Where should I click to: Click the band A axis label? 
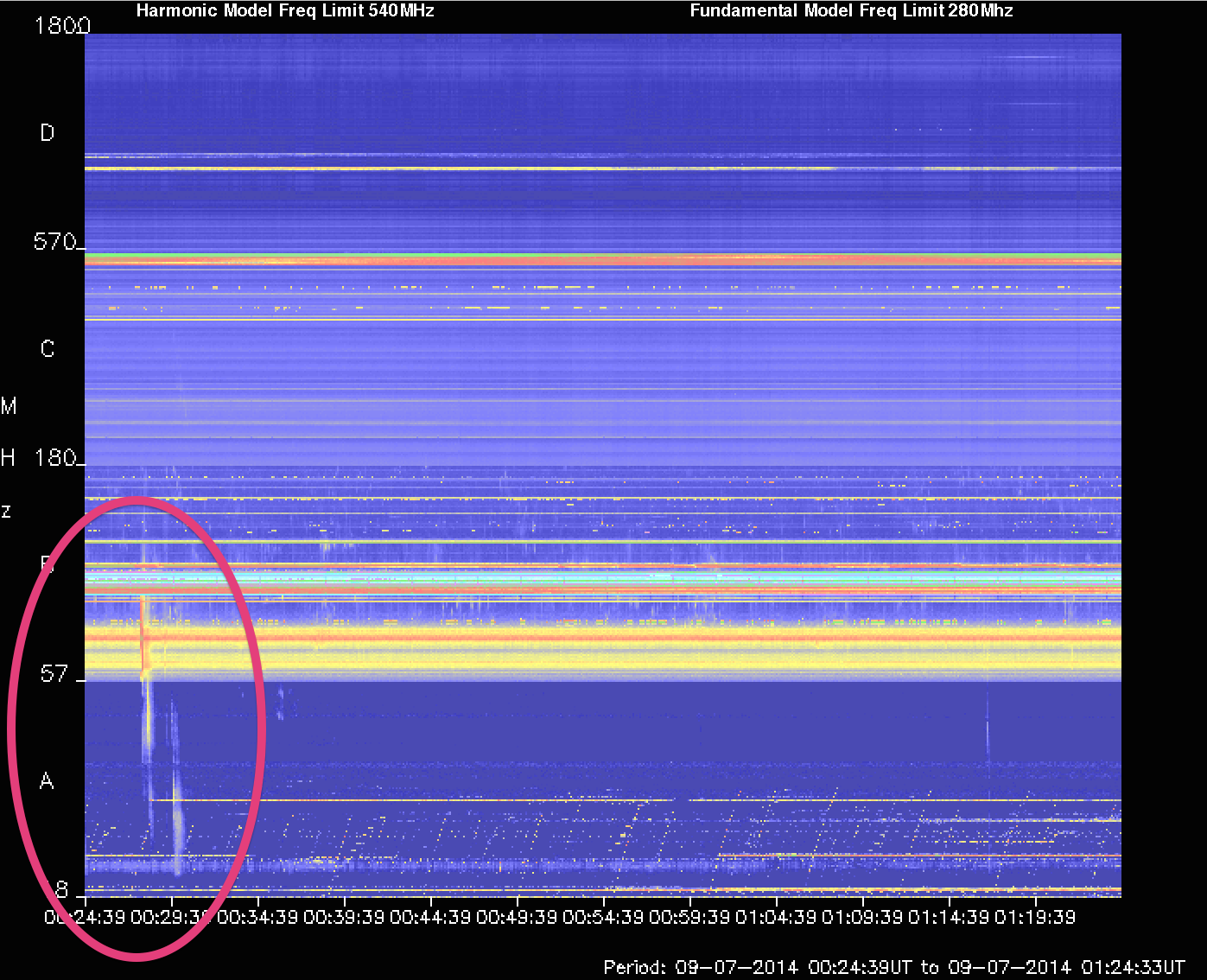pos(47,782)
